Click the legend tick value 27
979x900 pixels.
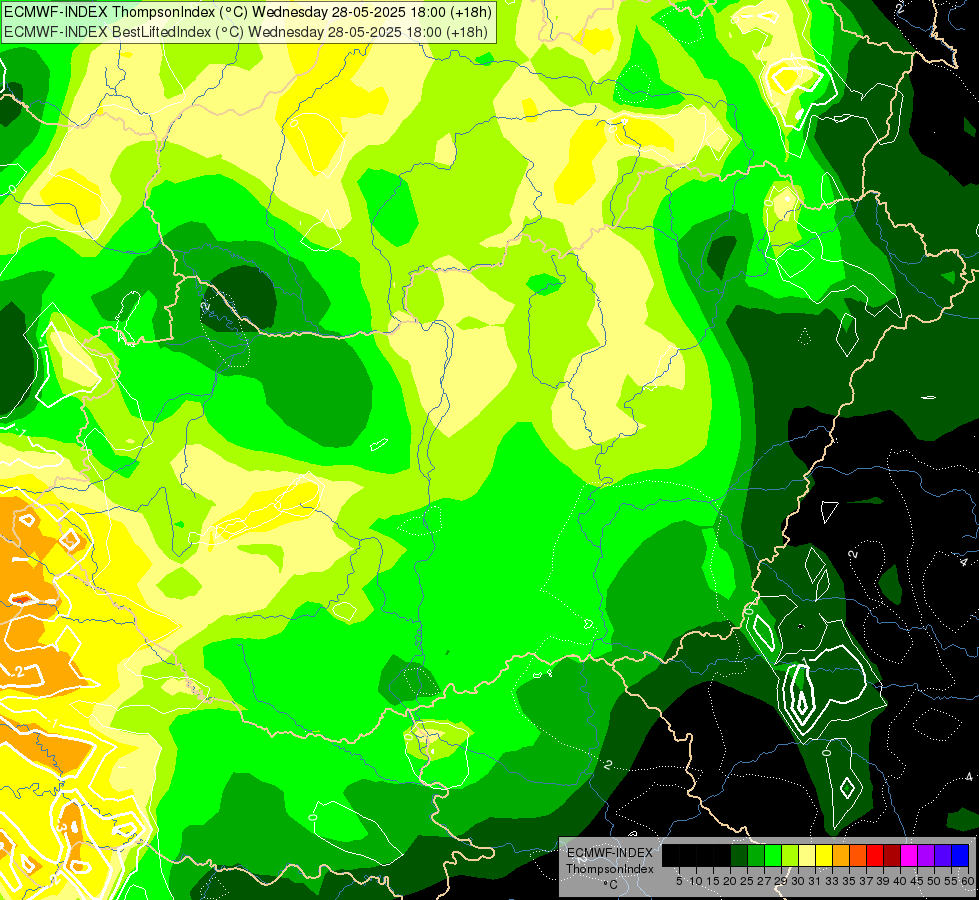coord(764,881)
